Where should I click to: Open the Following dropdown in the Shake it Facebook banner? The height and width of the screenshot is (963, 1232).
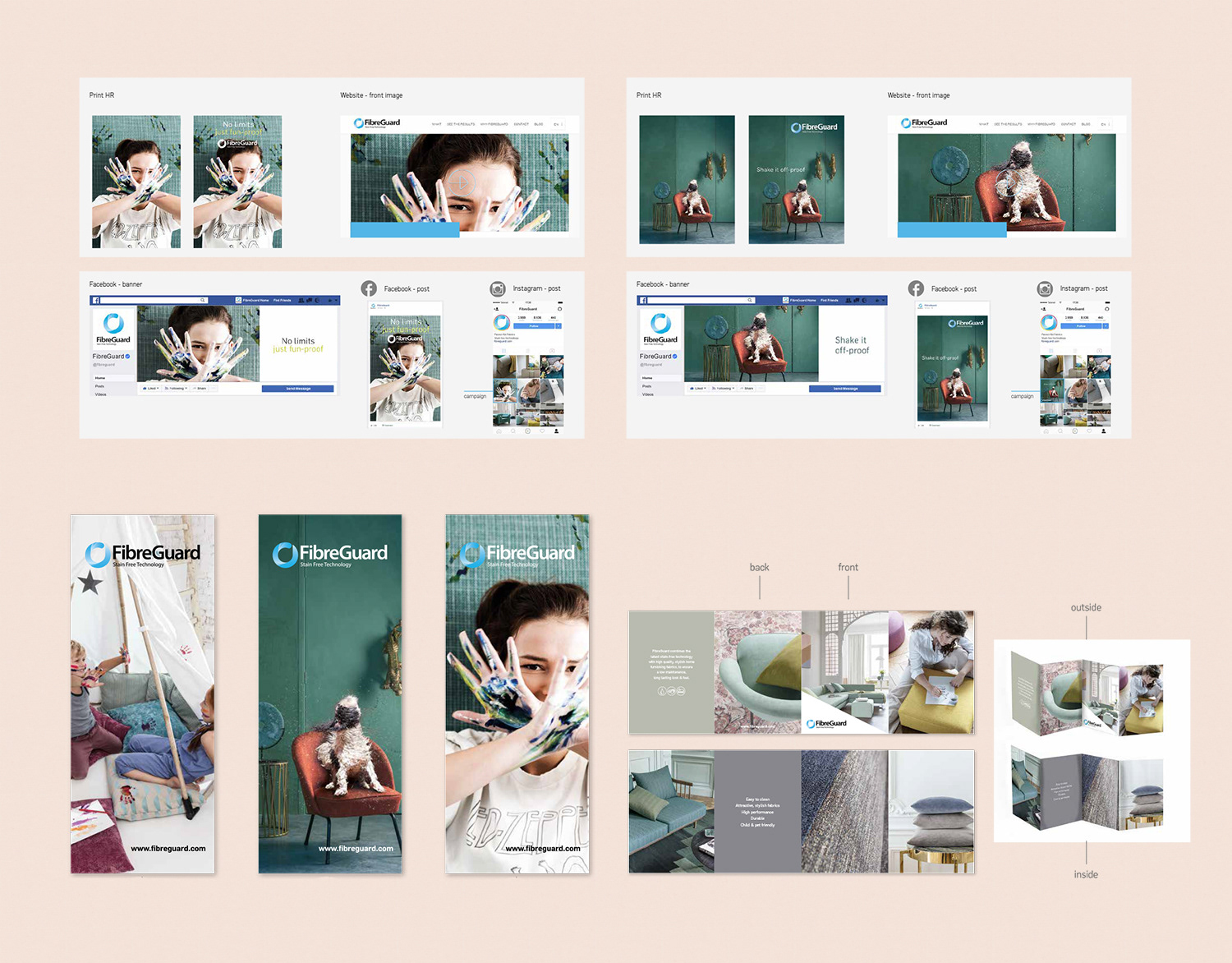[723, 388]
